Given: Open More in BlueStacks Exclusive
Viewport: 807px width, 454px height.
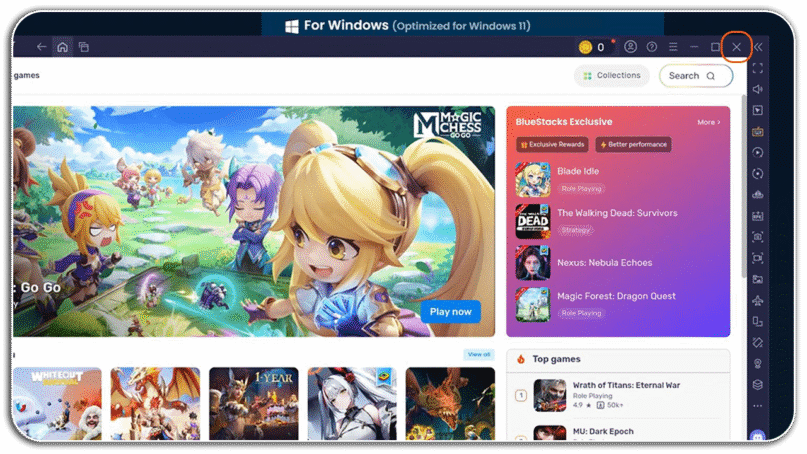Looking at the screenshot, I should pos(709,123).
